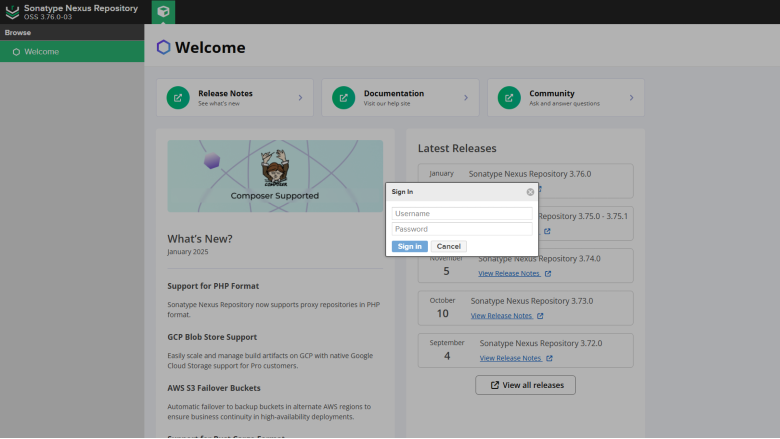The width and height of the screenshot is (780, 439).
Task: Click the Composer Supported banner image
Action: (275, 176)
